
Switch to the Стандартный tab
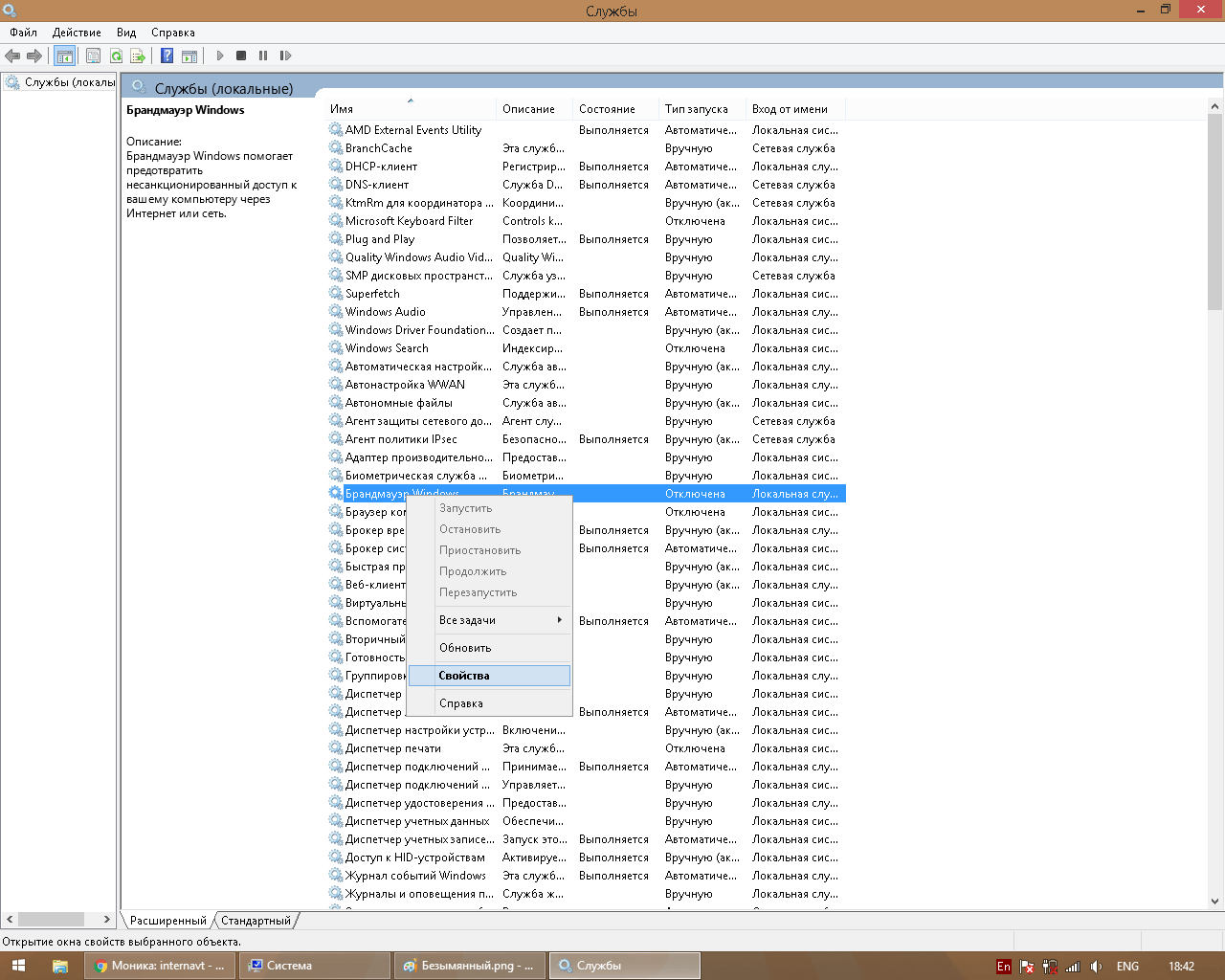pyautogui.click(x=256, y=921)
